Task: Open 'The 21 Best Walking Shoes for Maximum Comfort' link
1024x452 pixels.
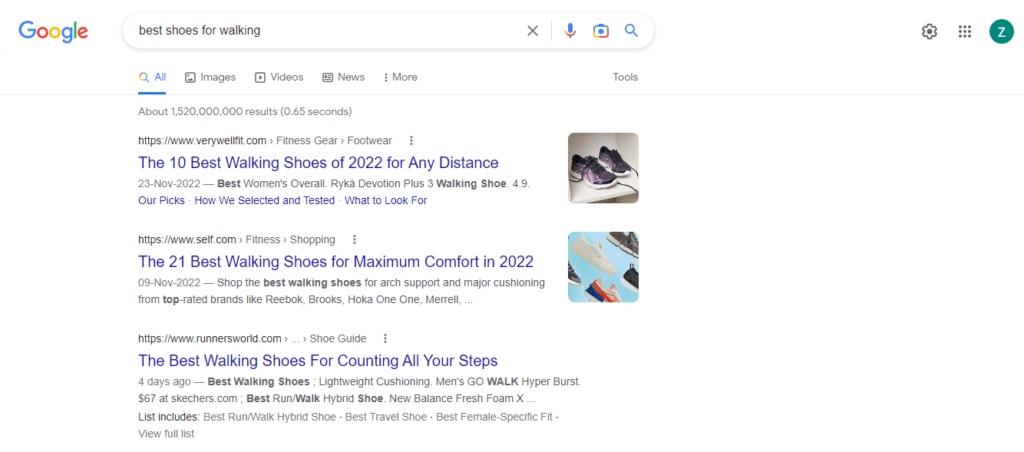Action: point(336,262)
